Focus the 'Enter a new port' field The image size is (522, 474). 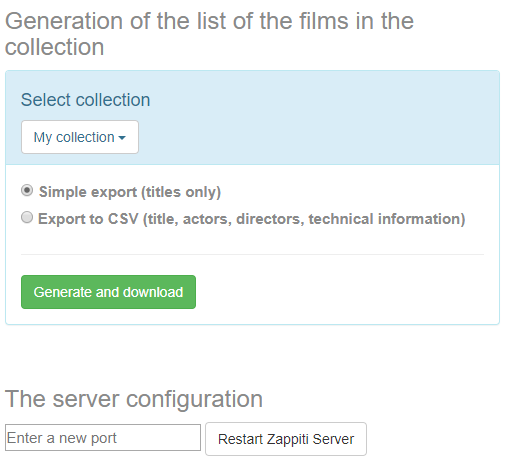pos(103,438)
